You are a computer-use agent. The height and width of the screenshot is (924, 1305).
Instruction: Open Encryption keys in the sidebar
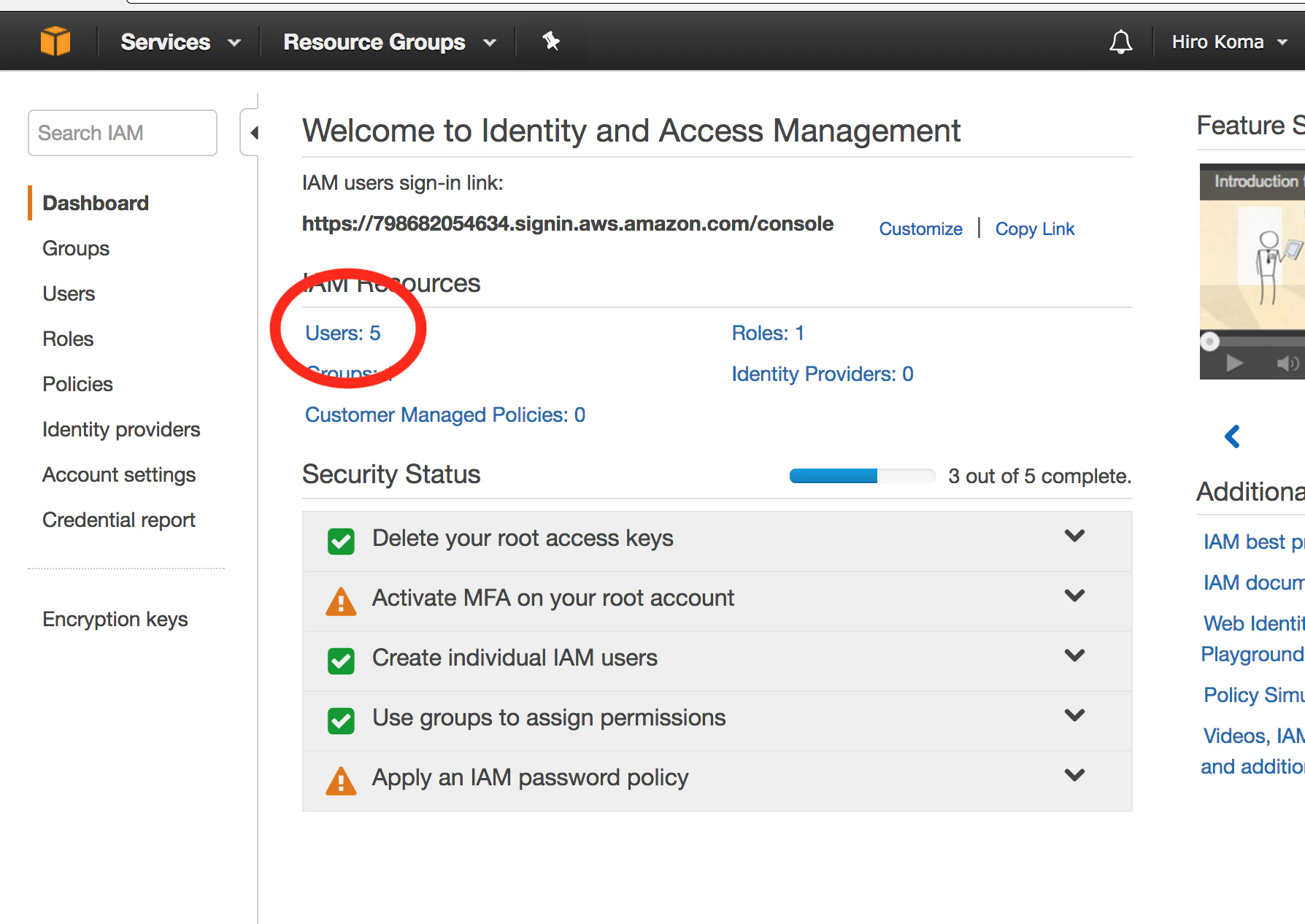pos(115,619)
